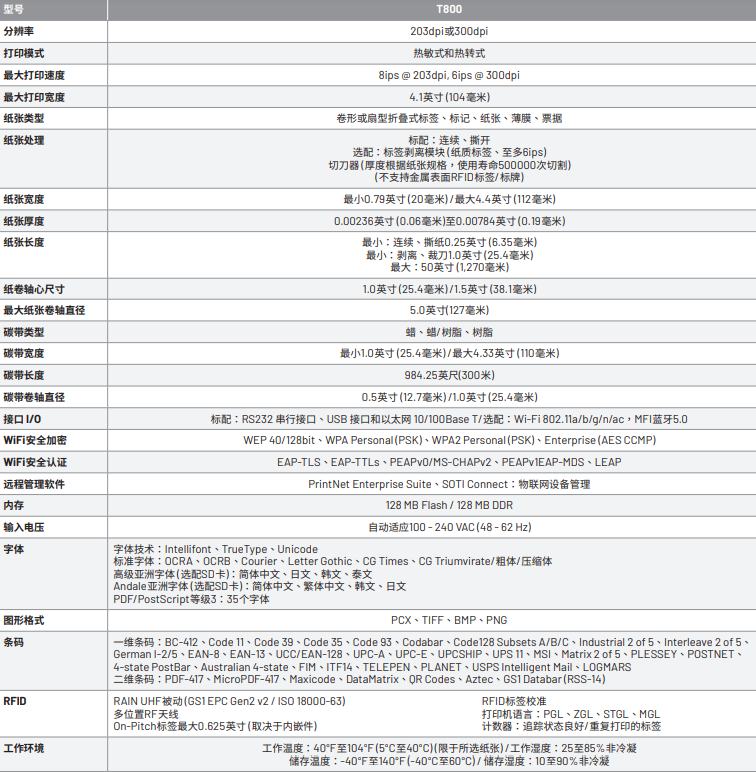Select the 纸张类型 row label
Screen dimensions: 756x772
(x=24, y=118)
